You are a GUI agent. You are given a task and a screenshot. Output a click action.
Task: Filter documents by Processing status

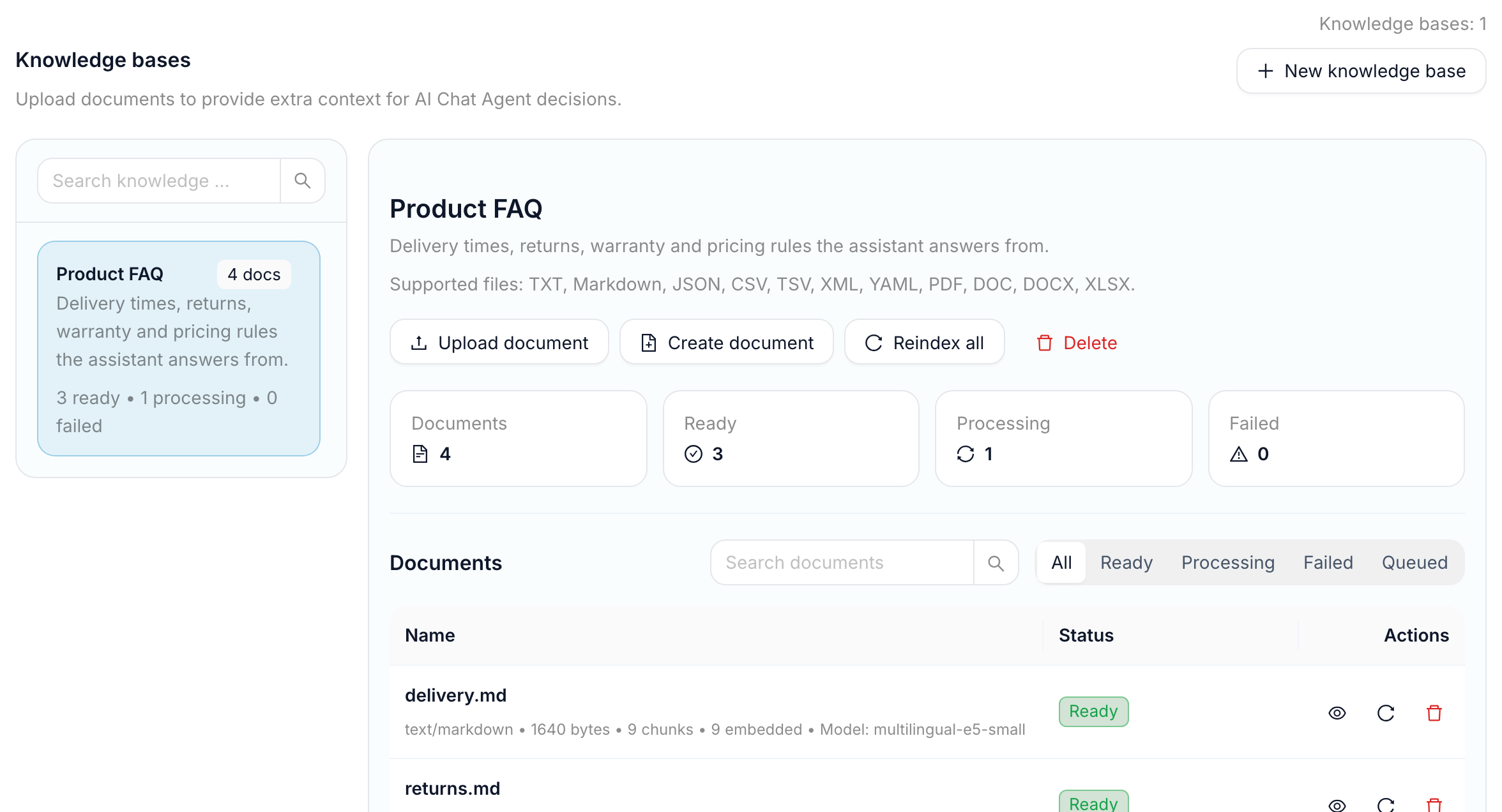[x=1228, y=562]
